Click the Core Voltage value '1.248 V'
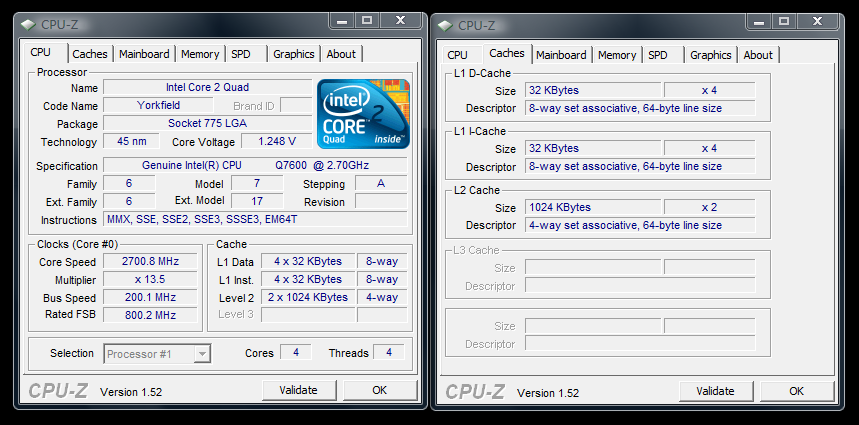The height and width of the screenshot is (425, 859). (277, 141)
